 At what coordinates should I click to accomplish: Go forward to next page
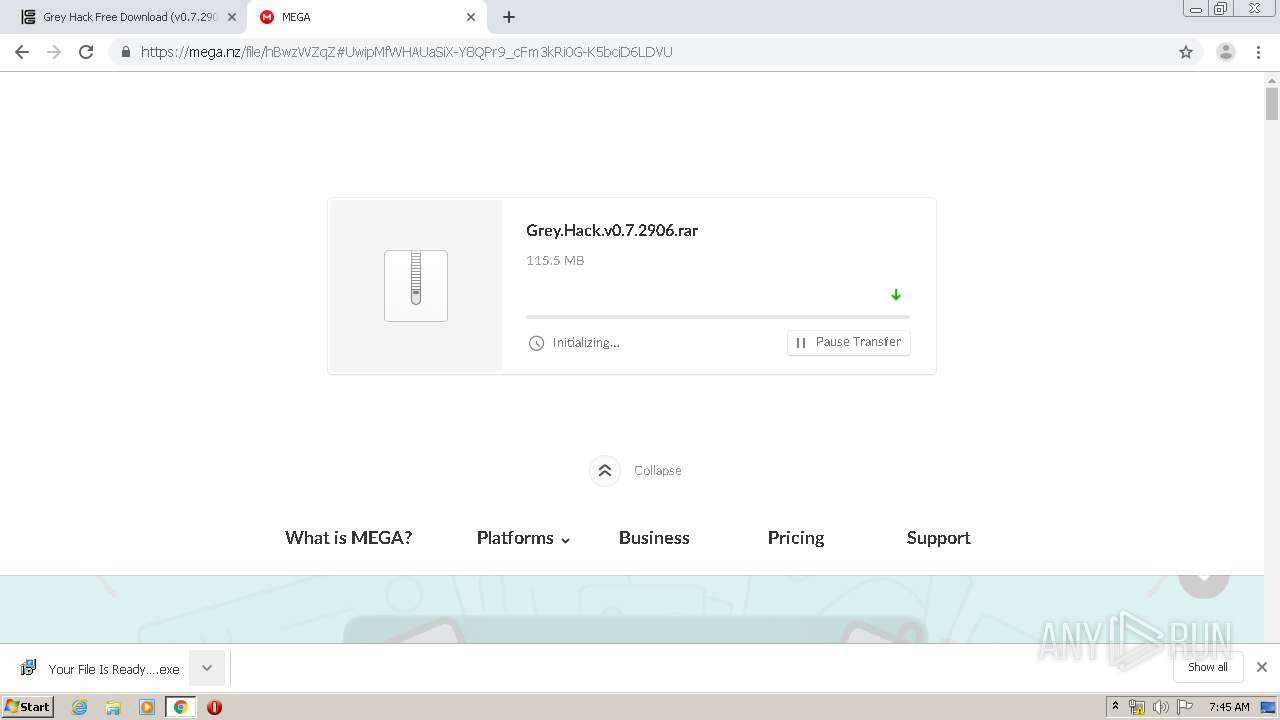(54, 52)
